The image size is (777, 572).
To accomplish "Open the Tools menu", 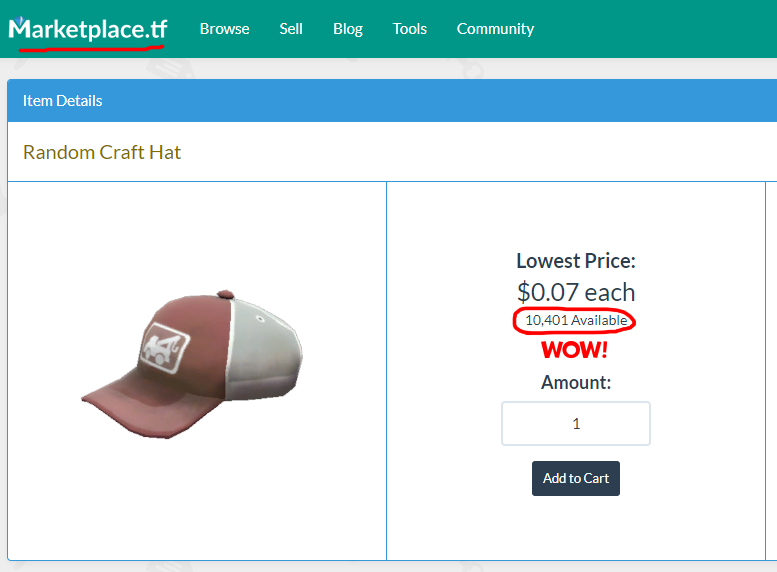I will (x=410, y=29).
